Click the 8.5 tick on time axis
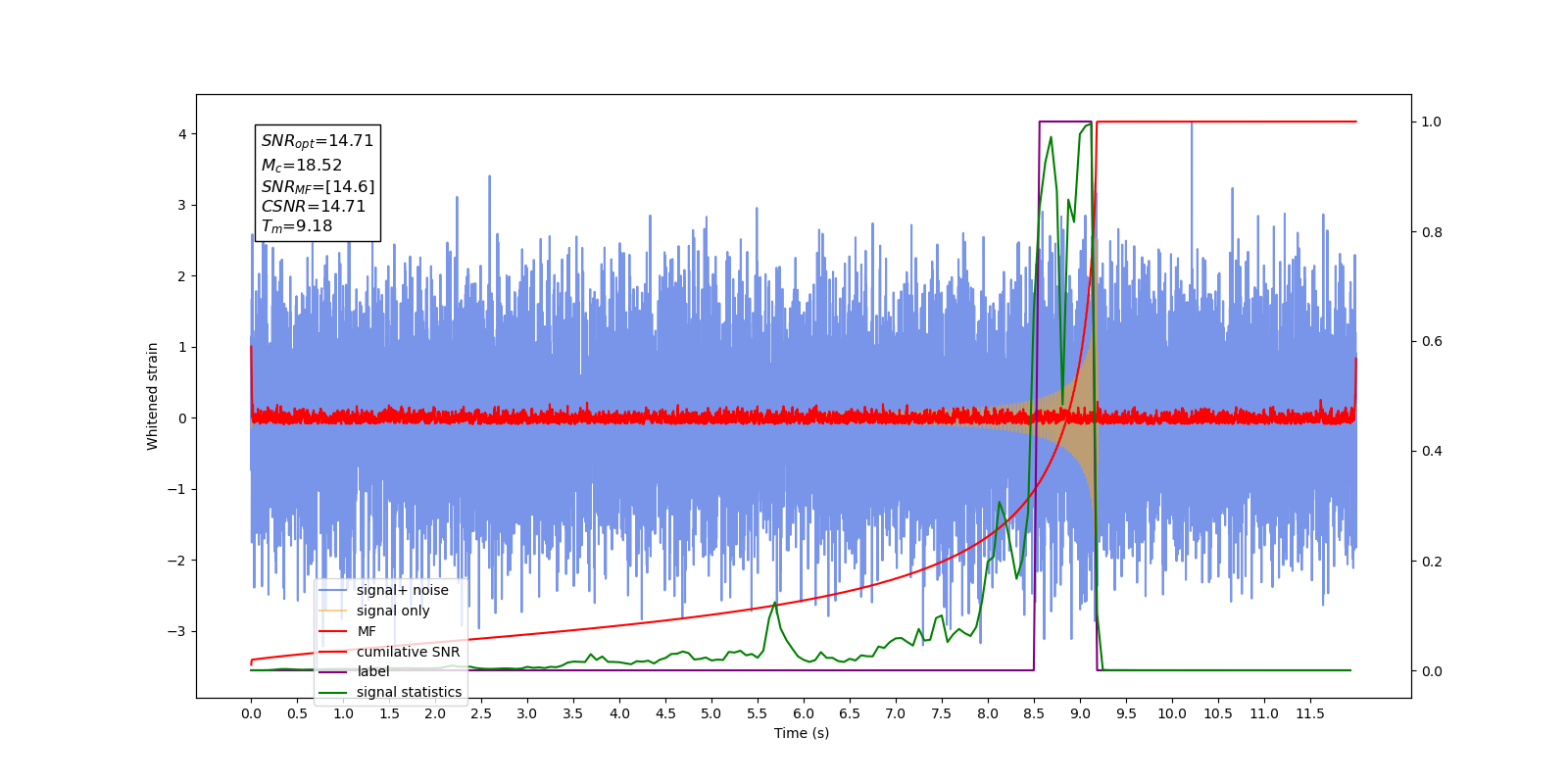 pos(1034,713)
